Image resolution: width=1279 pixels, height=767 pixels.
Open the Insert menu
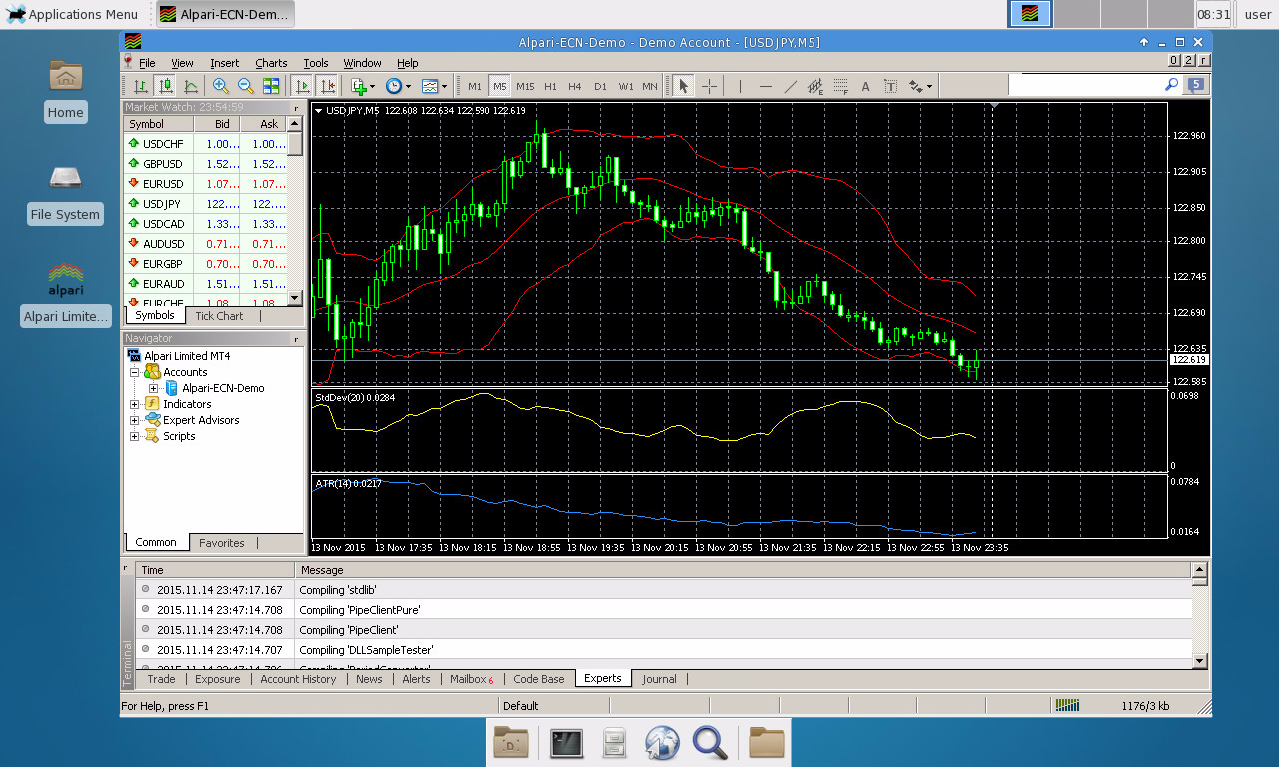coord(224,63)
